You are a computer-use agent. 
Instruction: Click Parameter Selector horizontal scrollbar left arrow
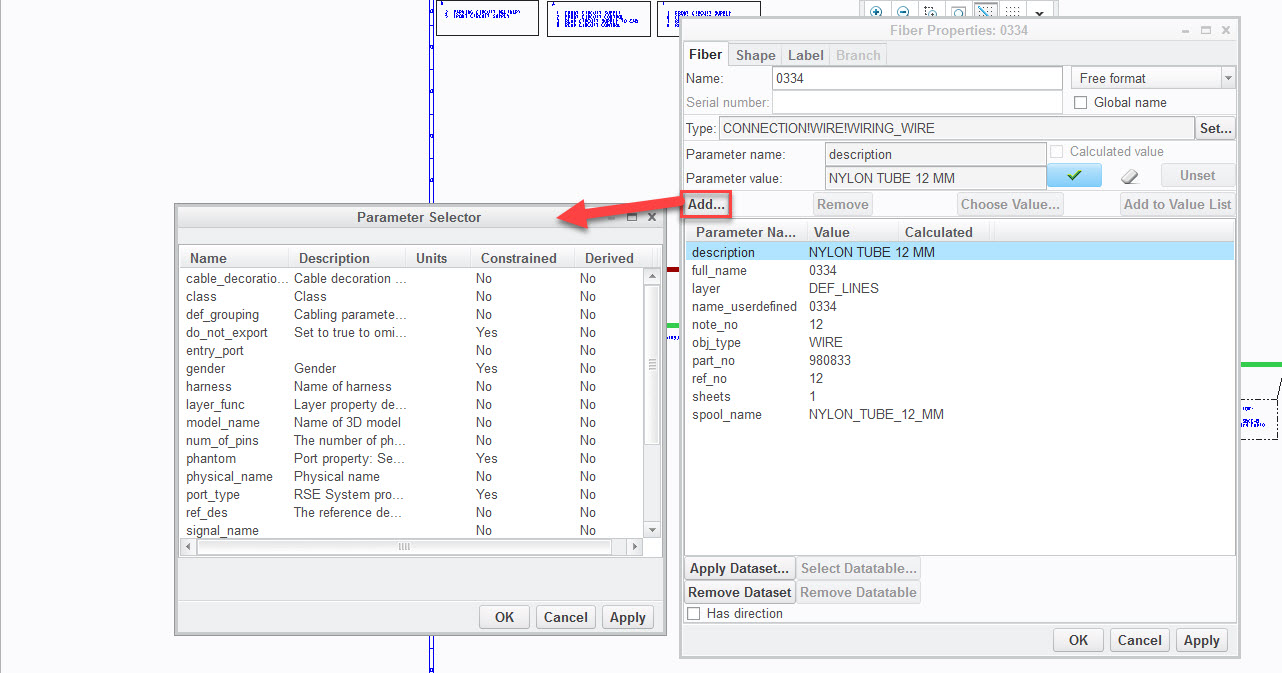point(187,547)
